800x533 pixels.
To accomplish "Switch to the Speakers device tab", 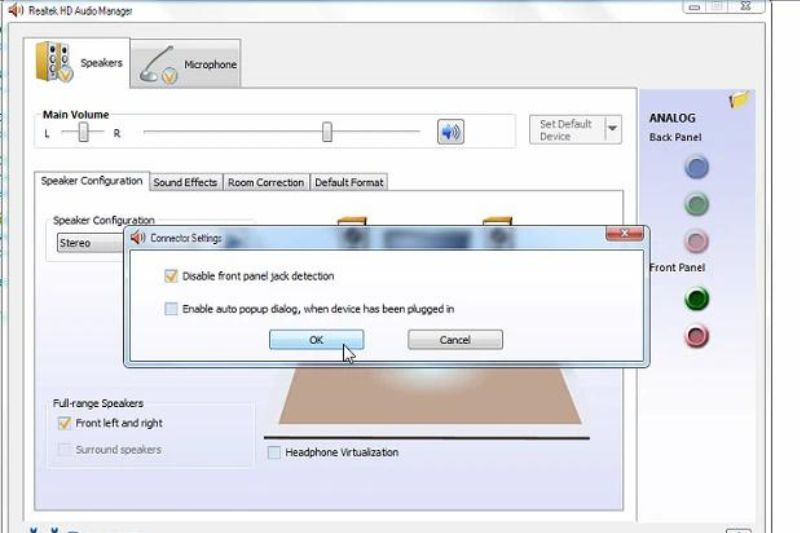I will click(77, 63).
